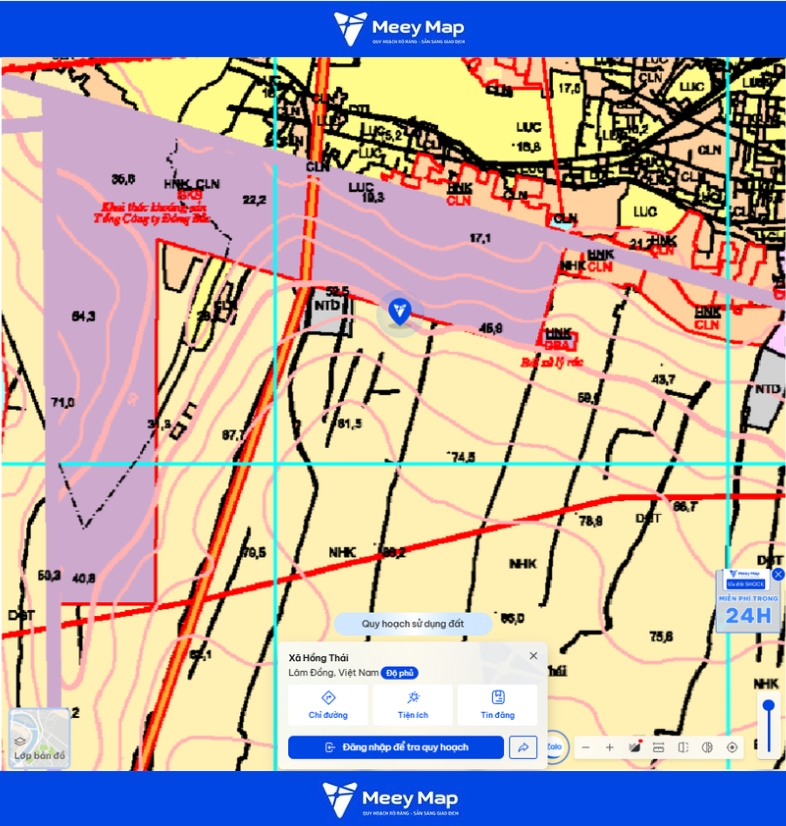The width and height of the screenshot is (786, 826).
Task: Open the globe map style icon
Action: pyautogui.click(x=708, y=748)
